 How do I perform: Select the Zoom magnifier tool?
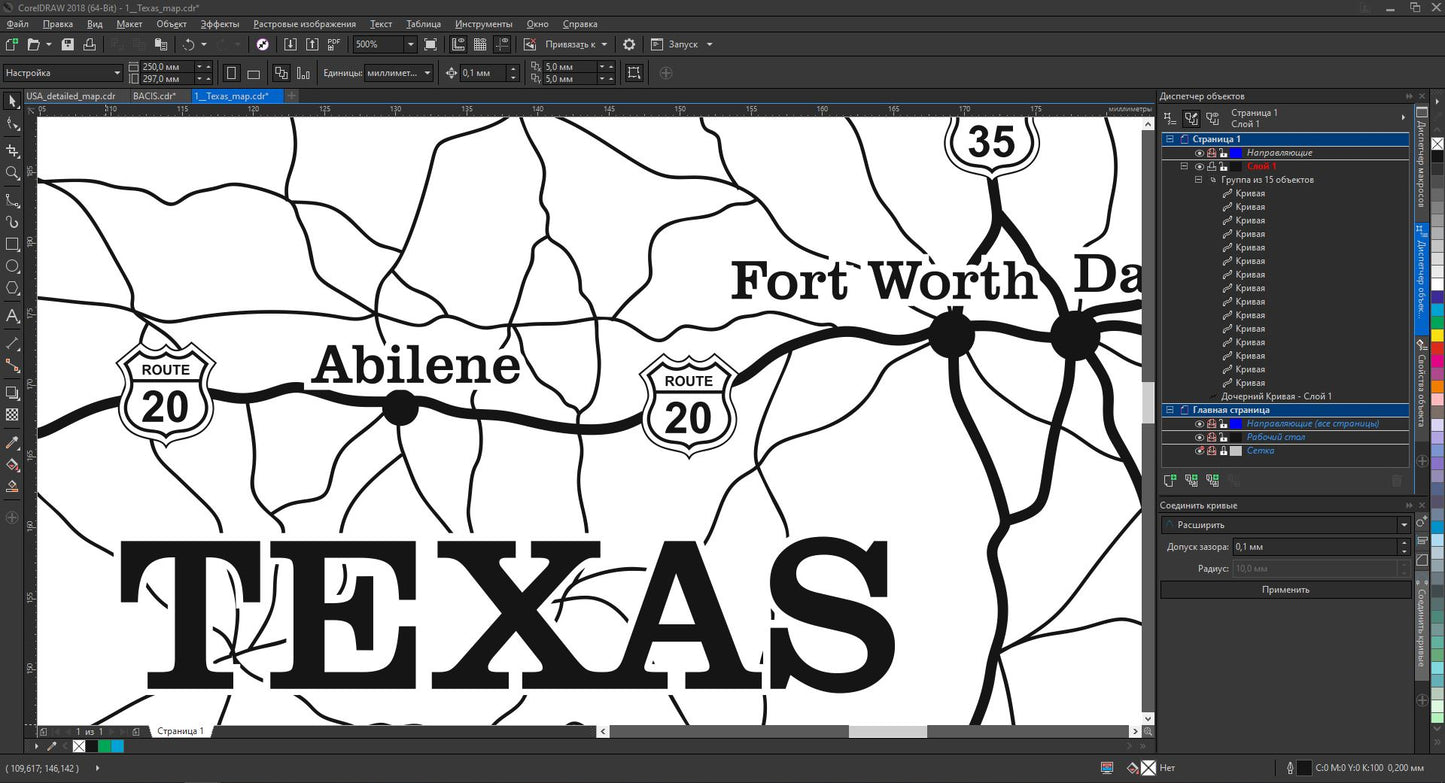(x=12, y=173)
